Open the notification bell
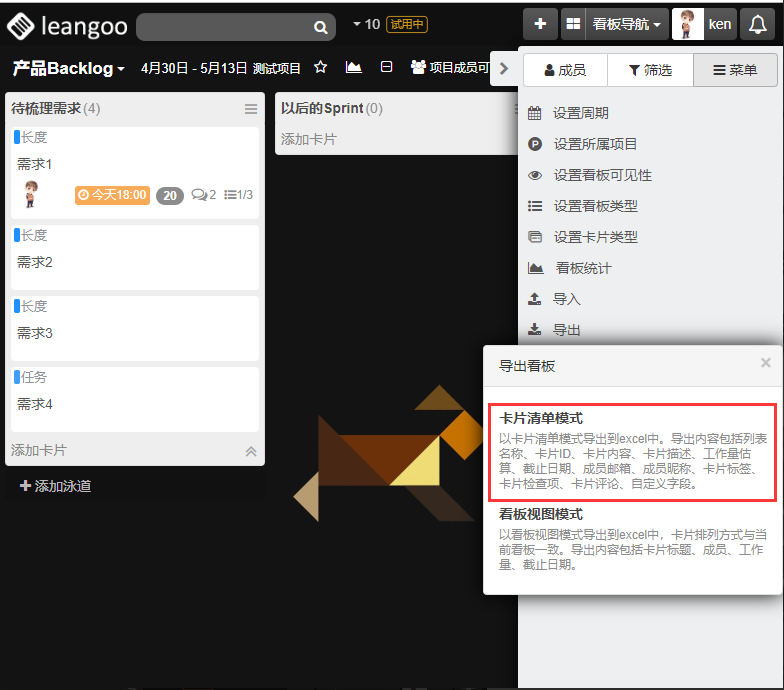This screenshot has height=690, width=784. (x=757, y=24)
